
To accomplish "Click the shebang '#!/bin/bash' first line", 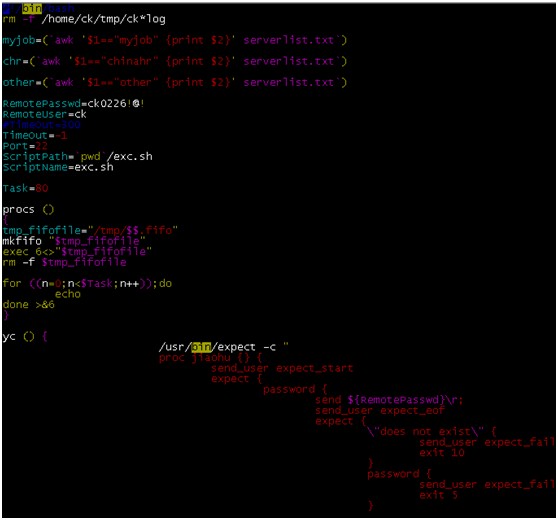I will pos(38,8).
